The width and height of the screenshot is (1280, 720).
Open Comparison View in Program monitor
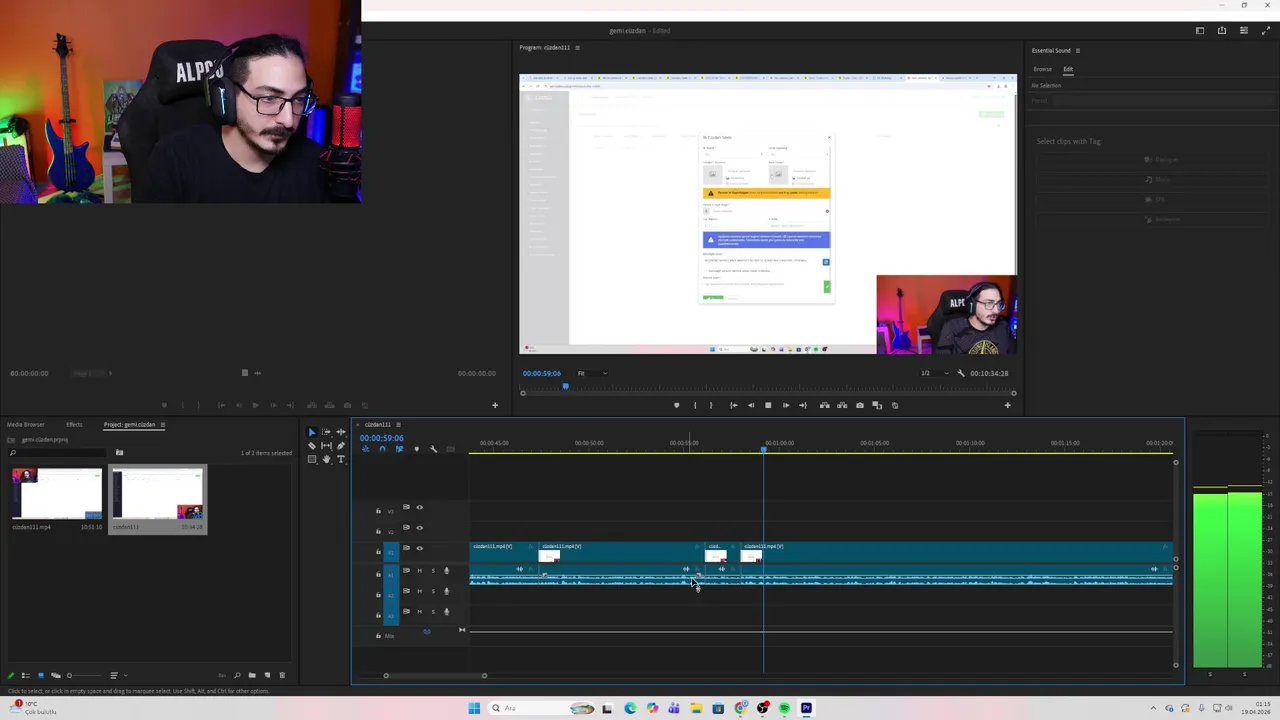877,405
